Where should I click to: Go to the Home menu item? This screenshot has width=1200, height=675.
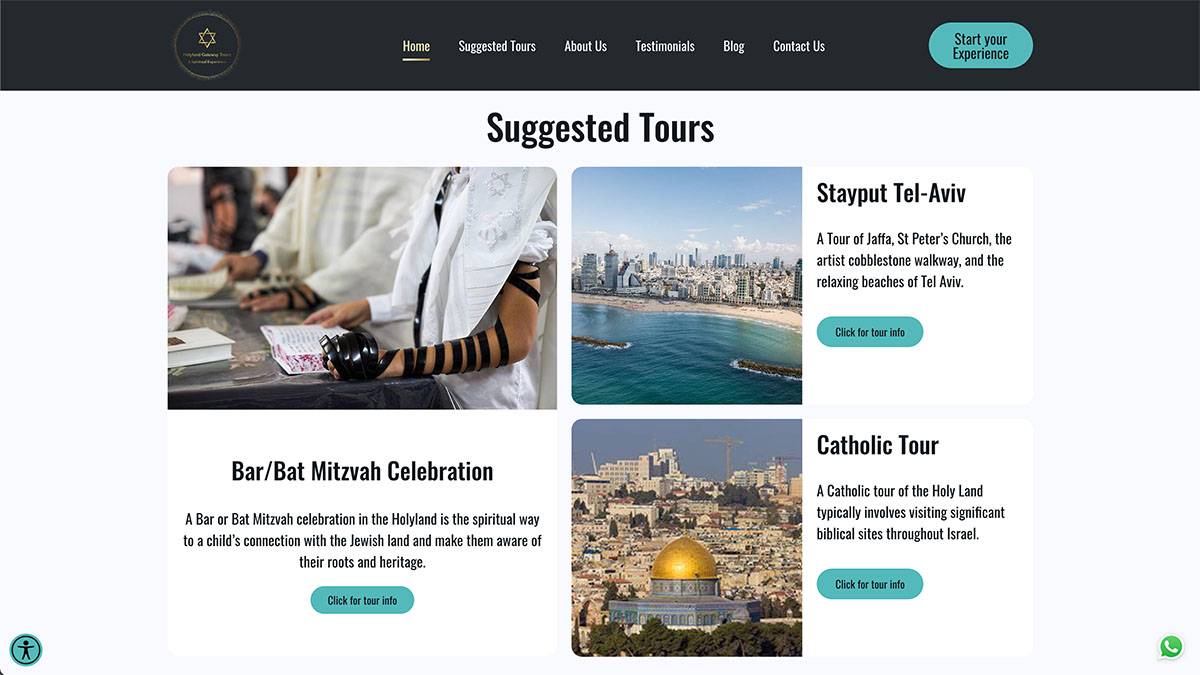point(416,46)
